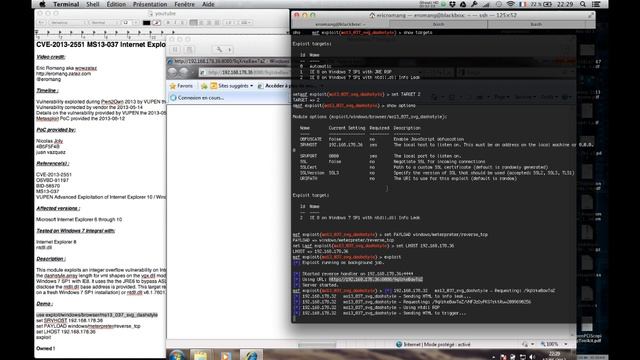Switch to the eromang@blackbox terminal tab
This screenshot has width=640, height=360.
pyautogui.click(x=341, y=24)
